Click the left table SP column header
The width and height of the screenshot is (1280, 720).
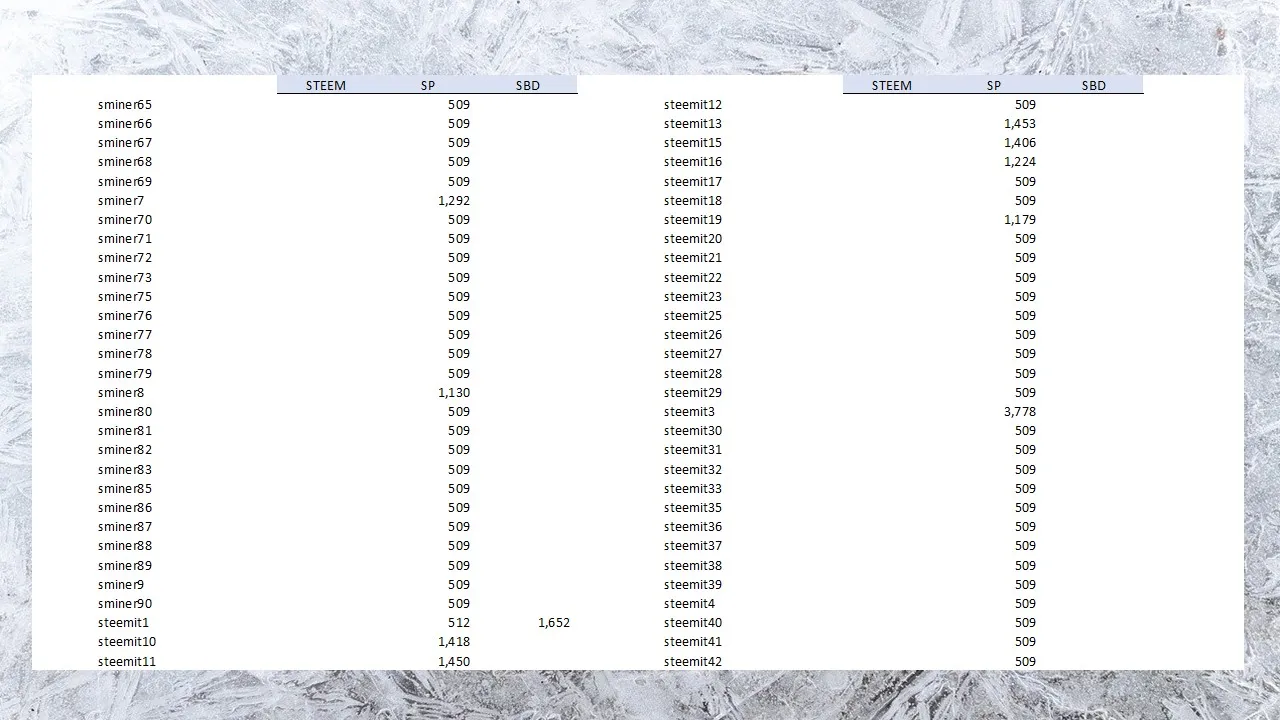428,85
